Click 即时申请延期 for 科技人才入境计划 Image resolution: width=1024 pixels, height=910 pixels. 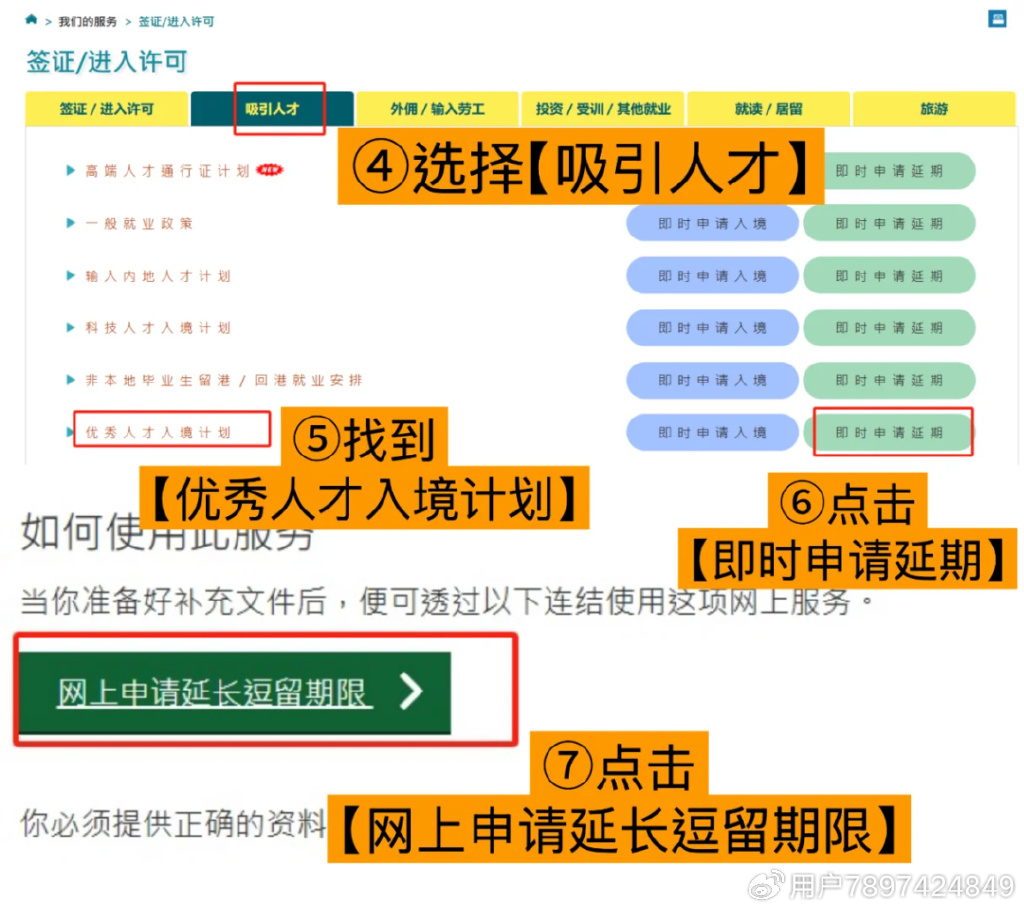click(x=889, y=327)
